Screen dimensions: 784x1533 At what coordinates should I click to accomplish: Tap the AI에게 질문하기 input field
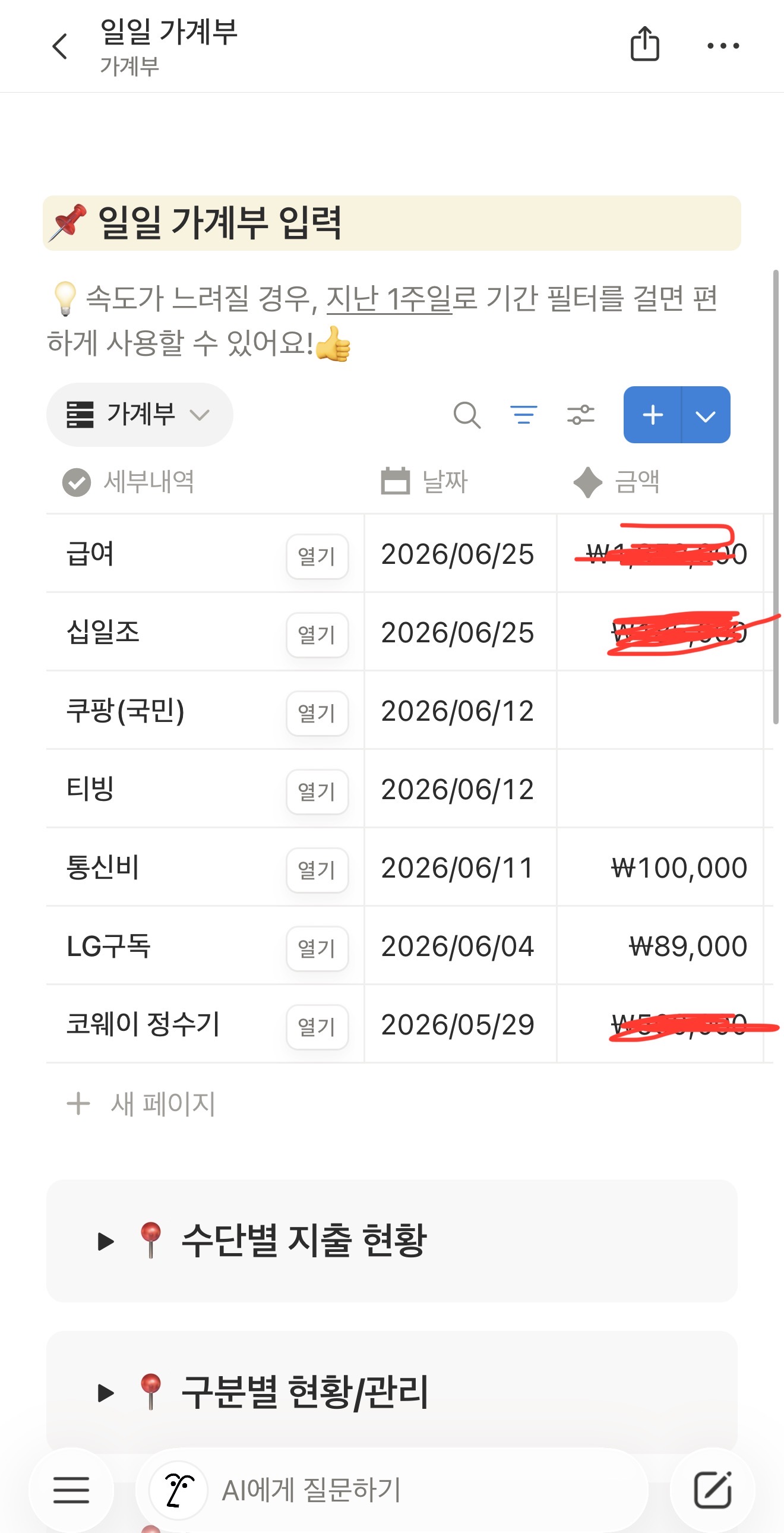[393, 1490]
